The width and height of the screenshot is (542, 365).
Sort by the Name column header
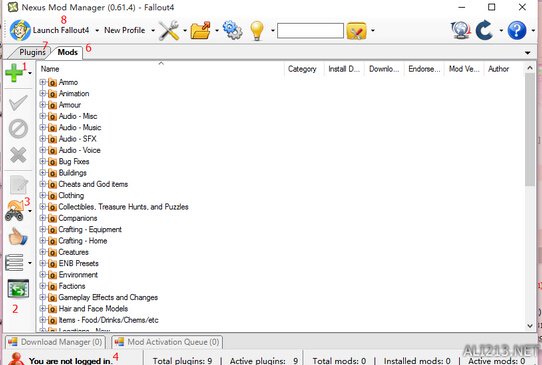160,69
